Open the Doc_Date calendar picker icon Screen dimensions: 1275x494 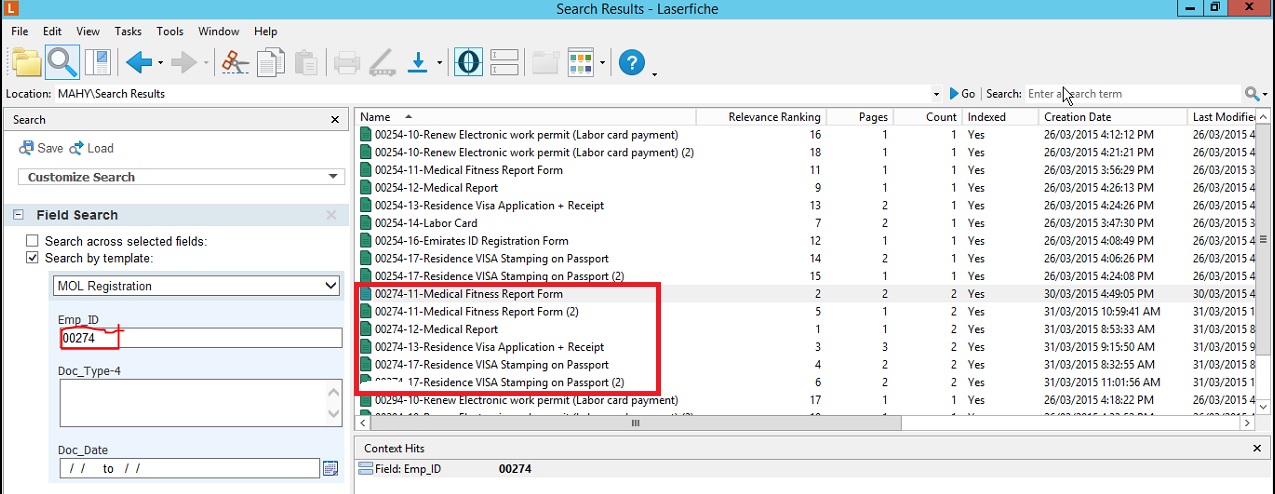tap(331, 468)
